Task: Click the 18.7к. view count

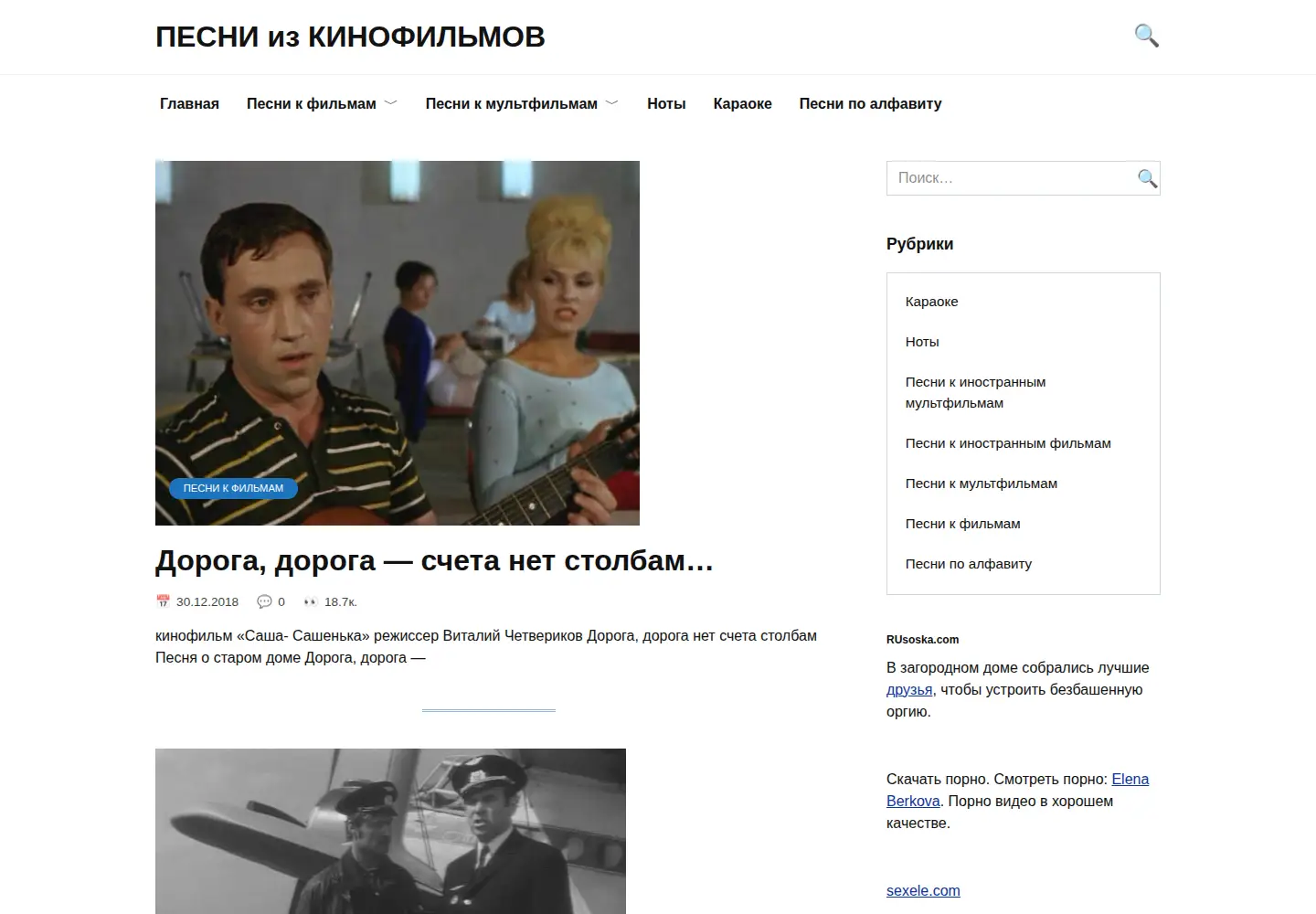Action: click(341, 601)
